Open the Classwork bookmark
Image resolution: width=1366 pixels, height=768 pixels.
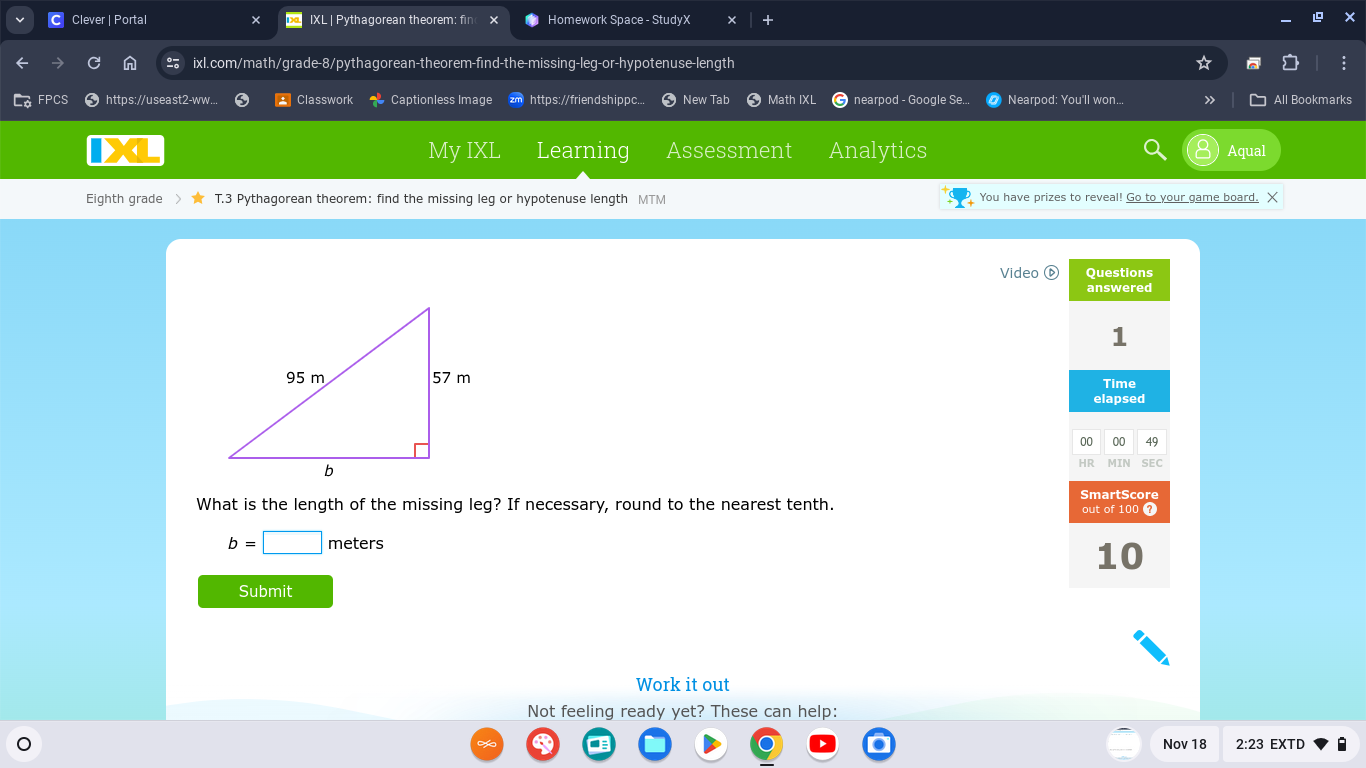tap(314, 100)
